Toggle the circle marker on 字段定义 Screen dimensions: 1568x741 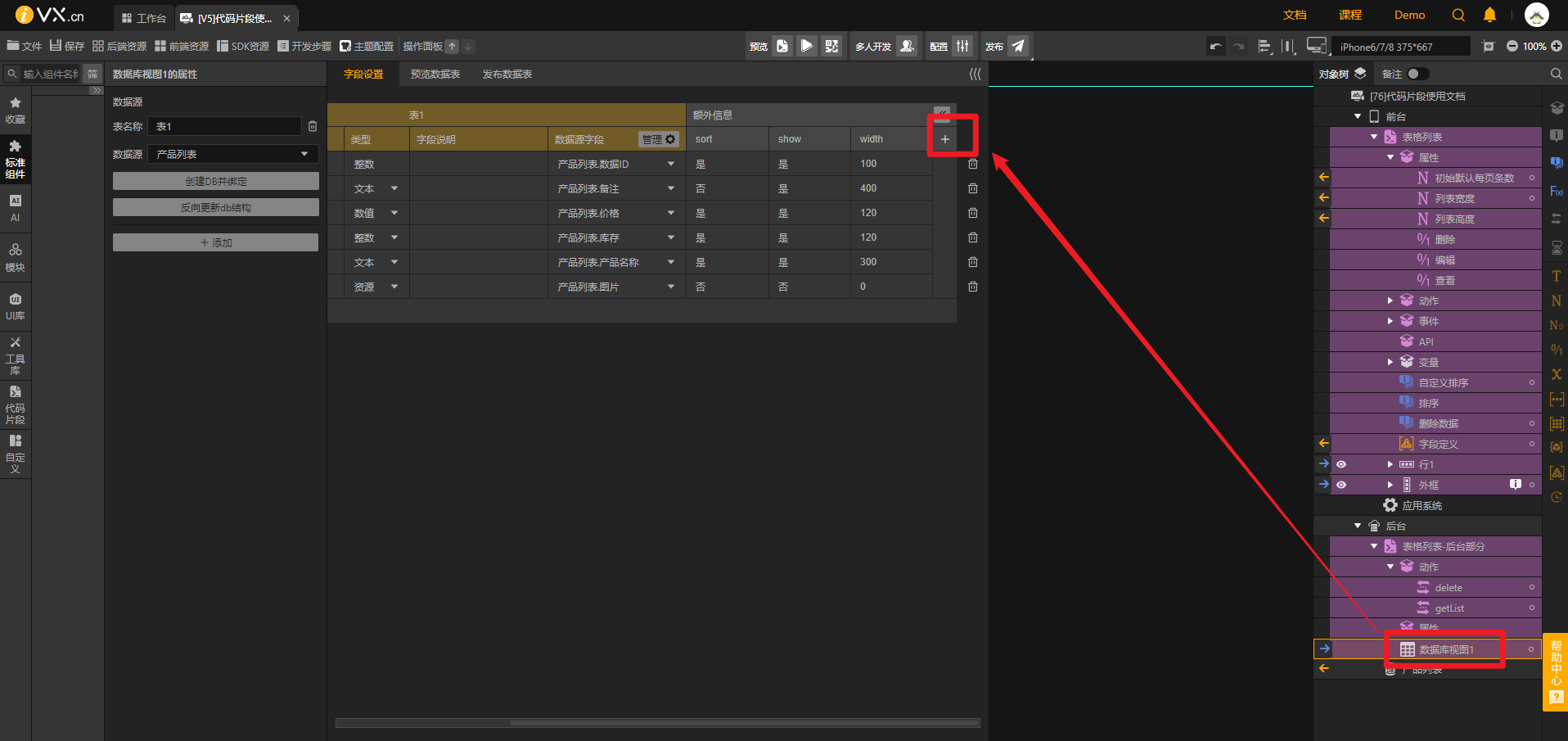click(x=1532, y=444)
